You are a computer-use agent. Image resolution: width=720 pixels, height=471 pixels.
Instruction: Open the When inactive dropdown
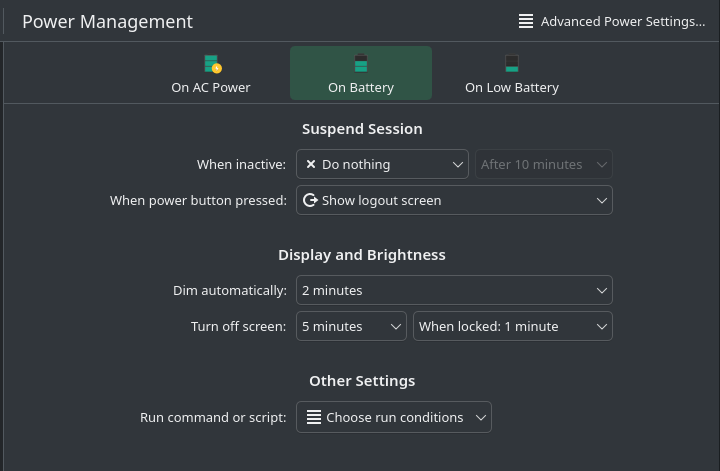pos(382,164)
